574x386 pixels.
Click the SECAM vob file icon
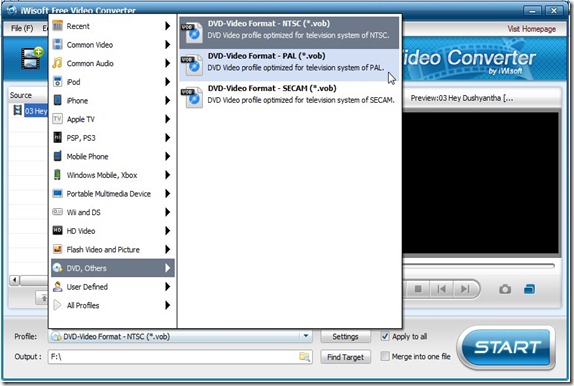coord(192,97)
